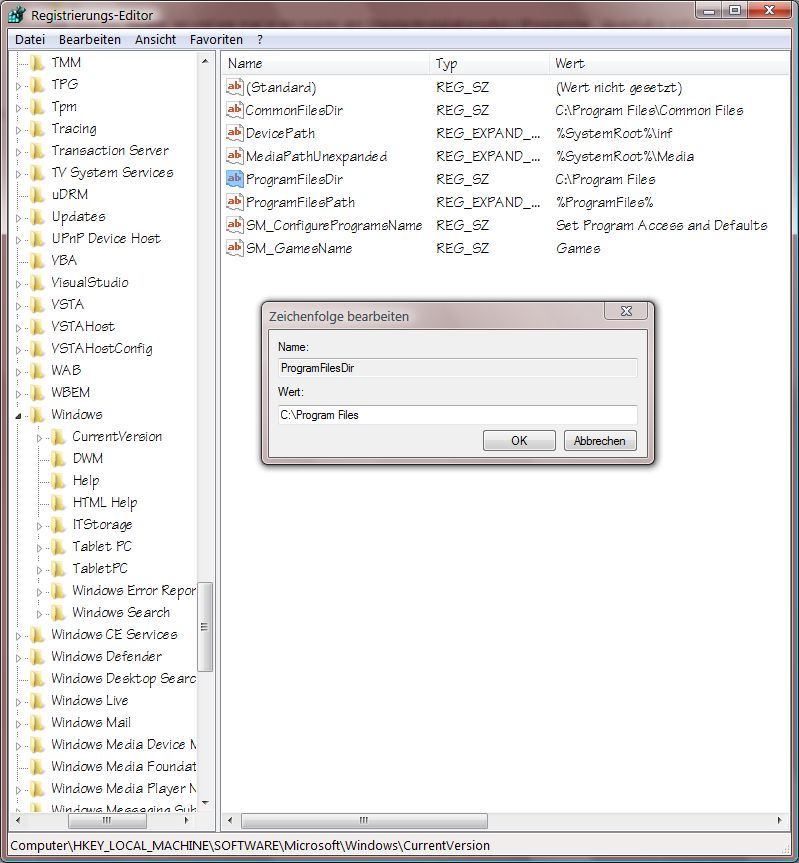The width and height of the screenshot is (799, 863).
Task: Expand the VisualStudio key
Action: (18, 284)
